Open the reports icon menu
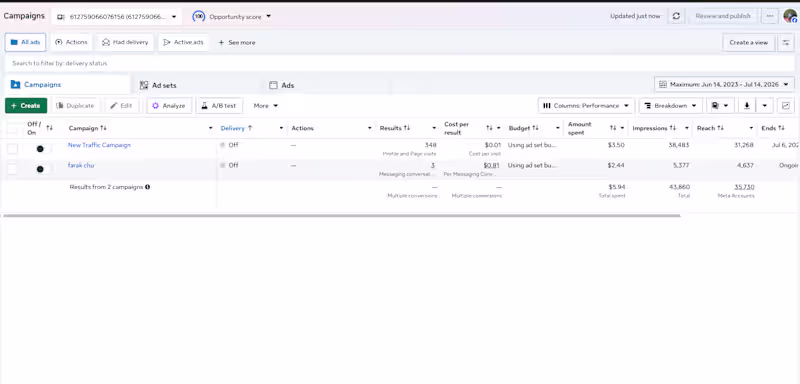 point(720,106)
